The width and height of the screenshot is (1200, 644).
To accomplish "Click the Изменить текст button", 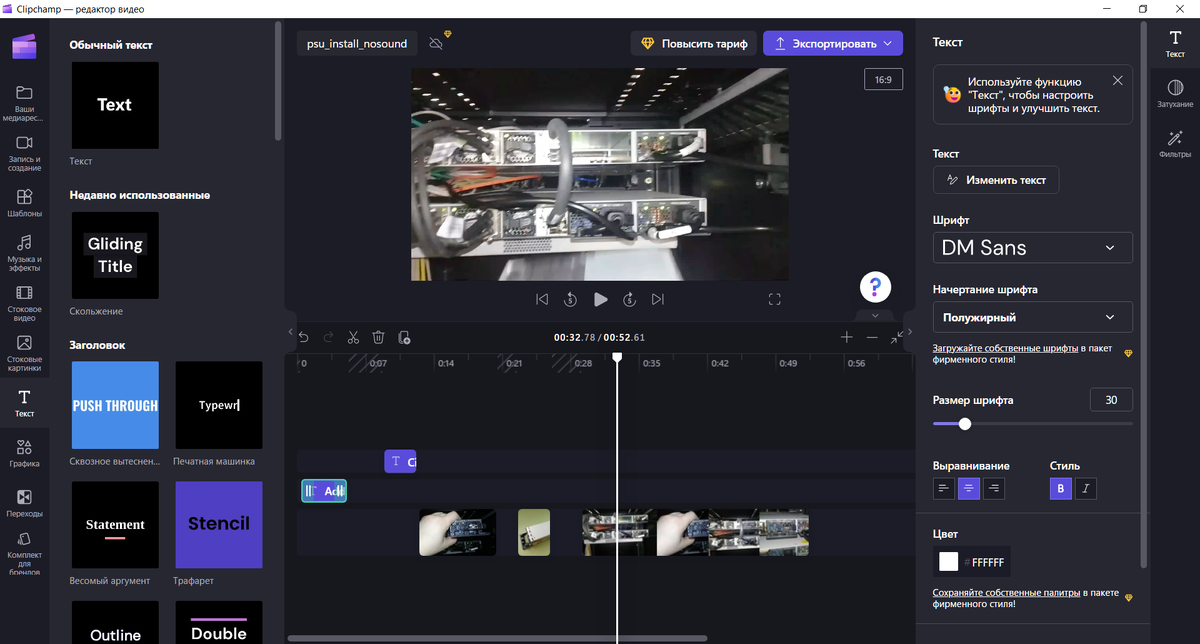I will pyautogui.click(x=996, y=180).
